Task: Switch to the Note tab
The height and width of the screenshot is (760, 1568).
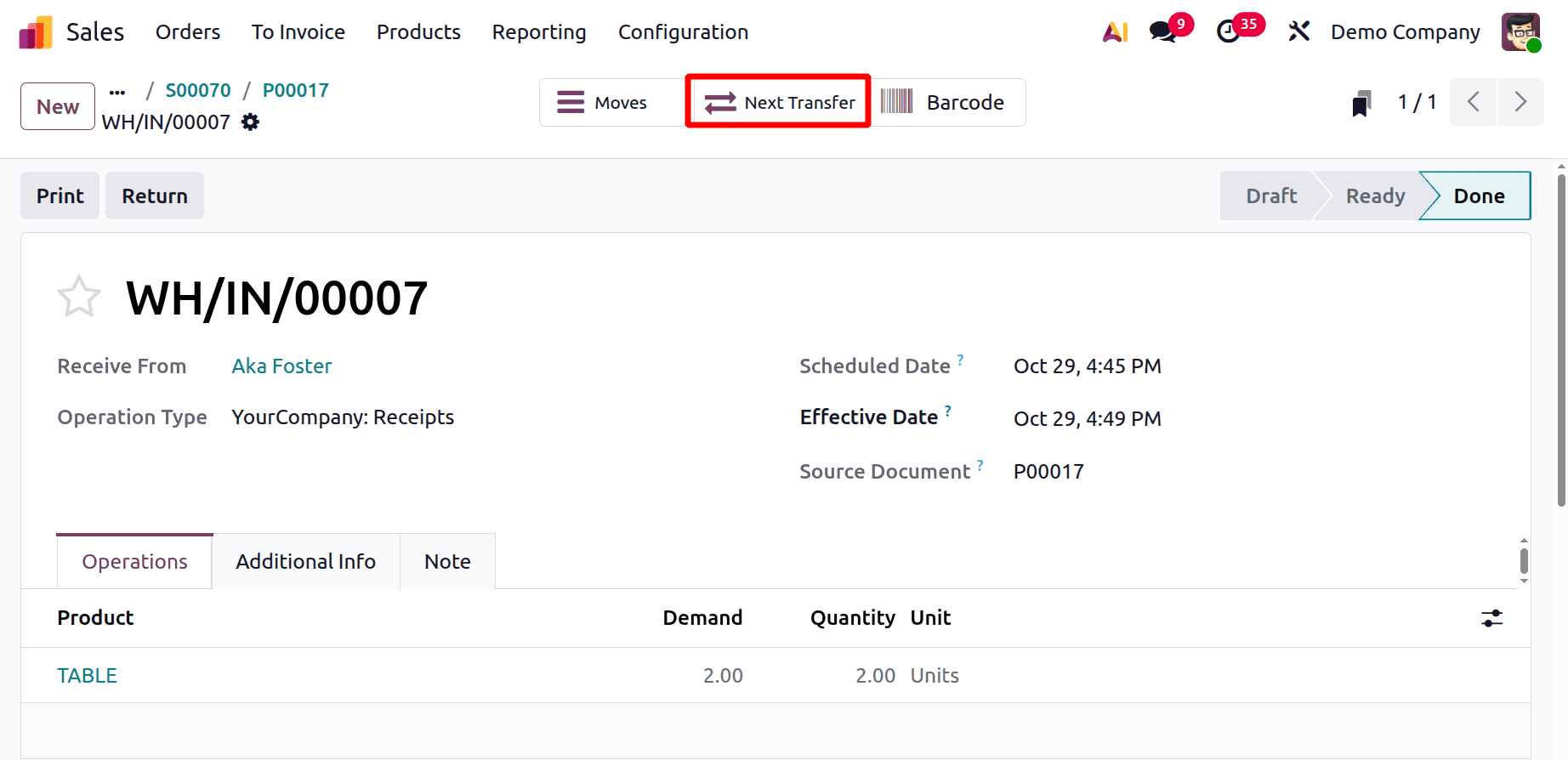Action: [447, 561]
